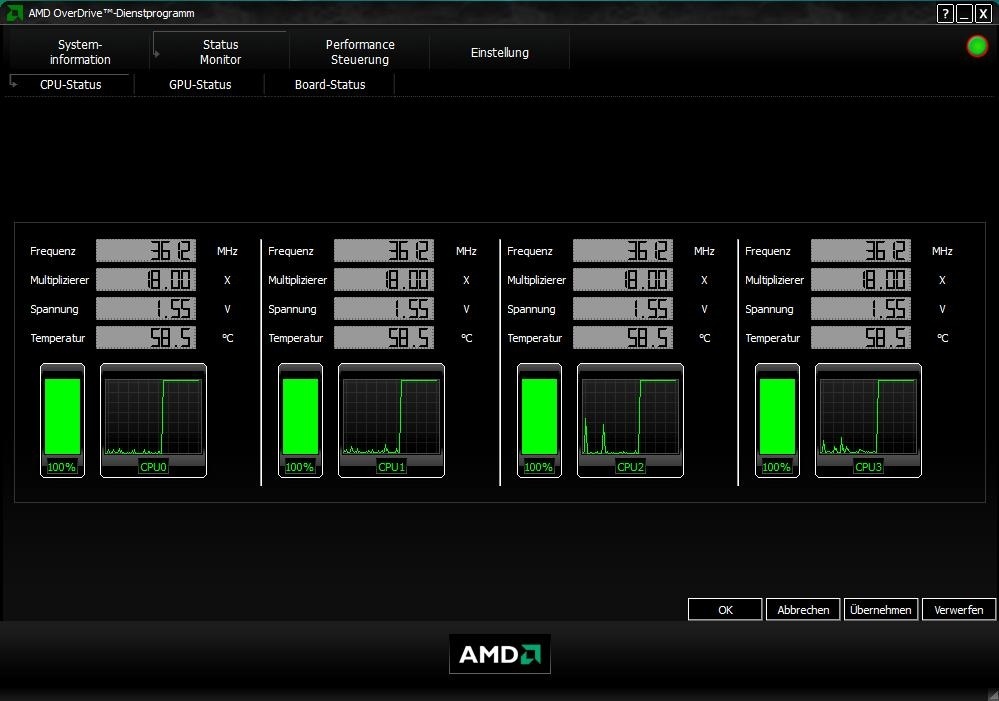
Task: Switch to the GPU-Status subtab
Action: click(x=200, y=85)
